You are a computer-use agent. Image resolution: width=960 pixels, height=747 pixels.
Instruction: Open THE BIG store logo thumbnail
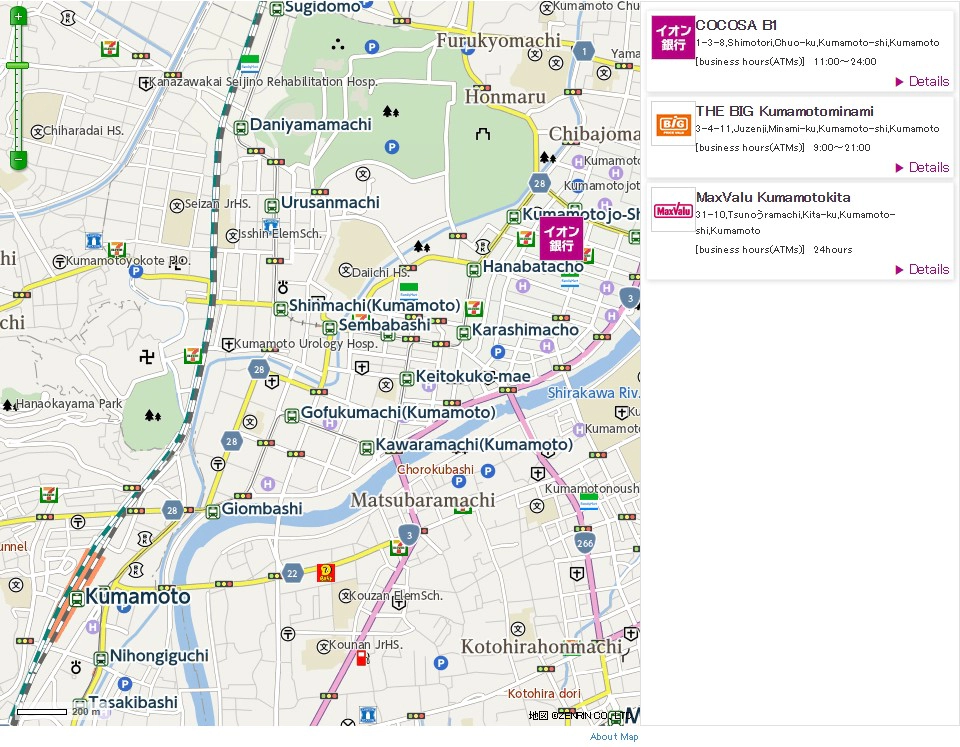coord(673,124)
